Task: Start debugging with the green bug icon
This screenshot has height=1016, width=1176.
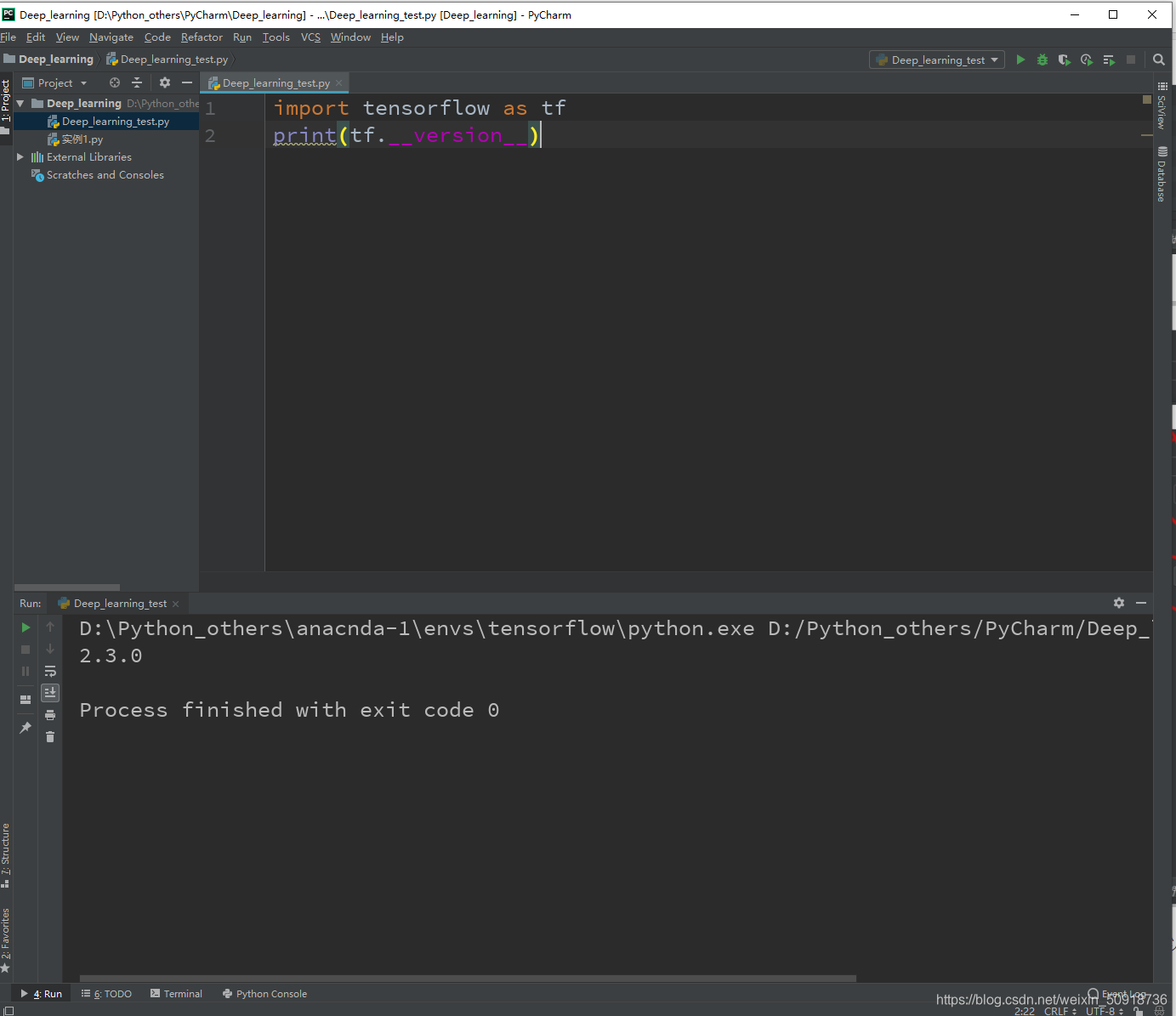Action: (x=1042, y=60)
